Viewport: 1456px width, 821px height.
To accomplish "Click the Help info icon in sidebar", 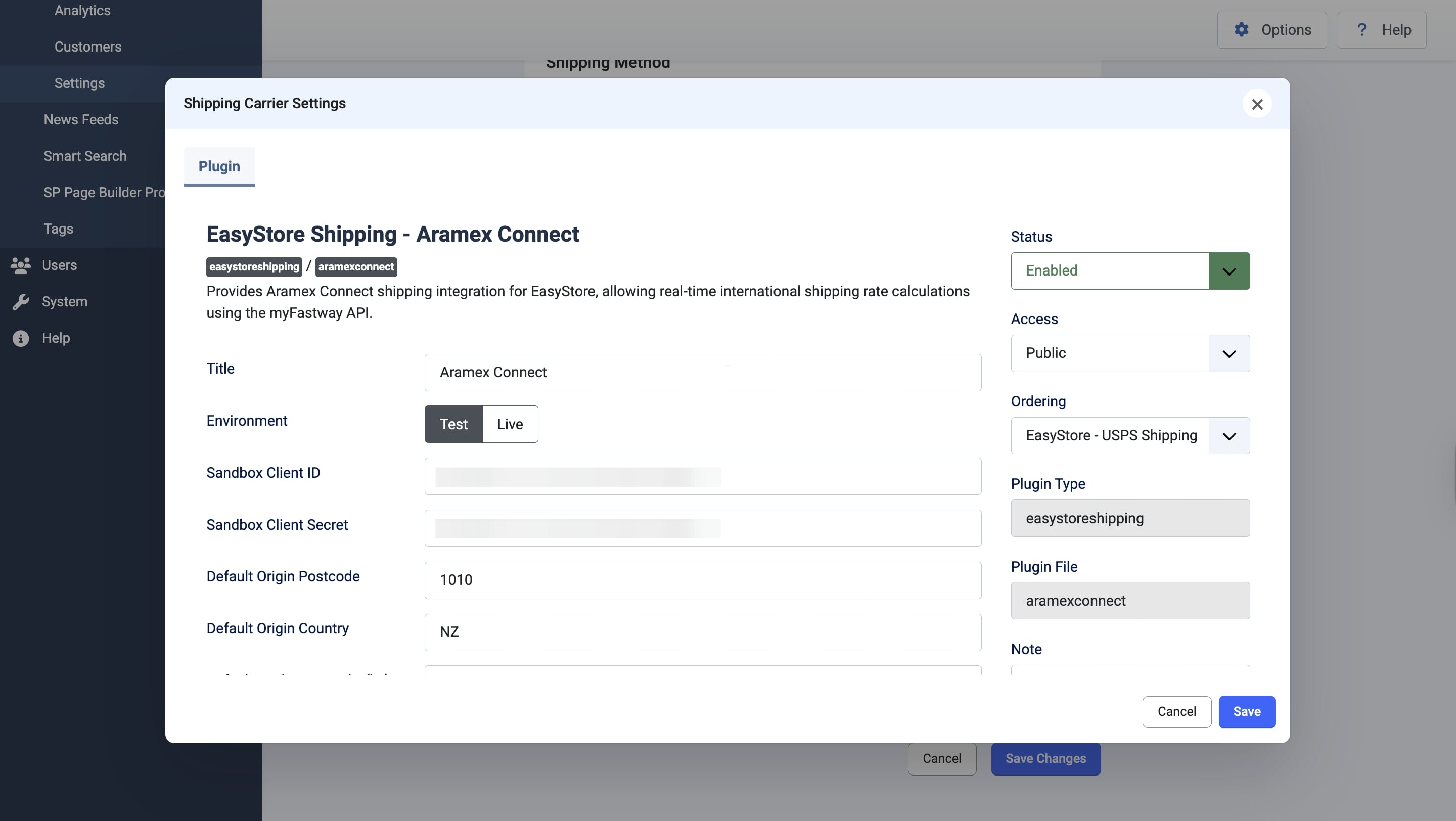I will click(21, 337).
